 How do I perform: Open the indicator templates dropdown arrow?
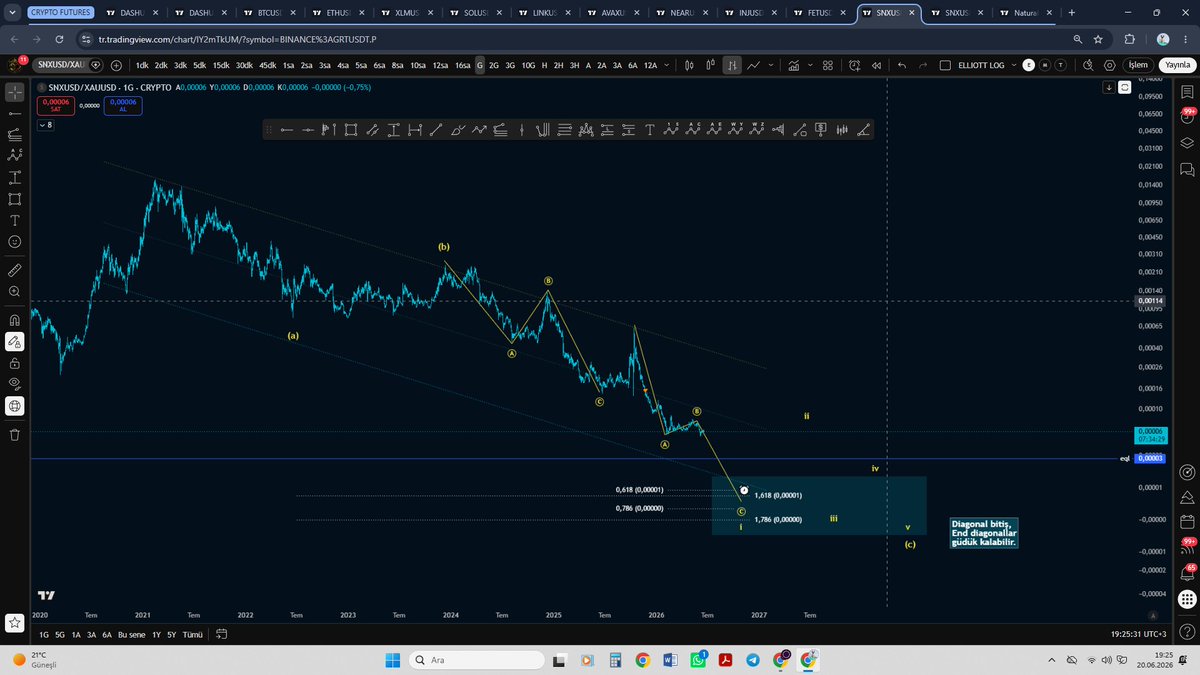pyautogui.click(x=808, y=65)
